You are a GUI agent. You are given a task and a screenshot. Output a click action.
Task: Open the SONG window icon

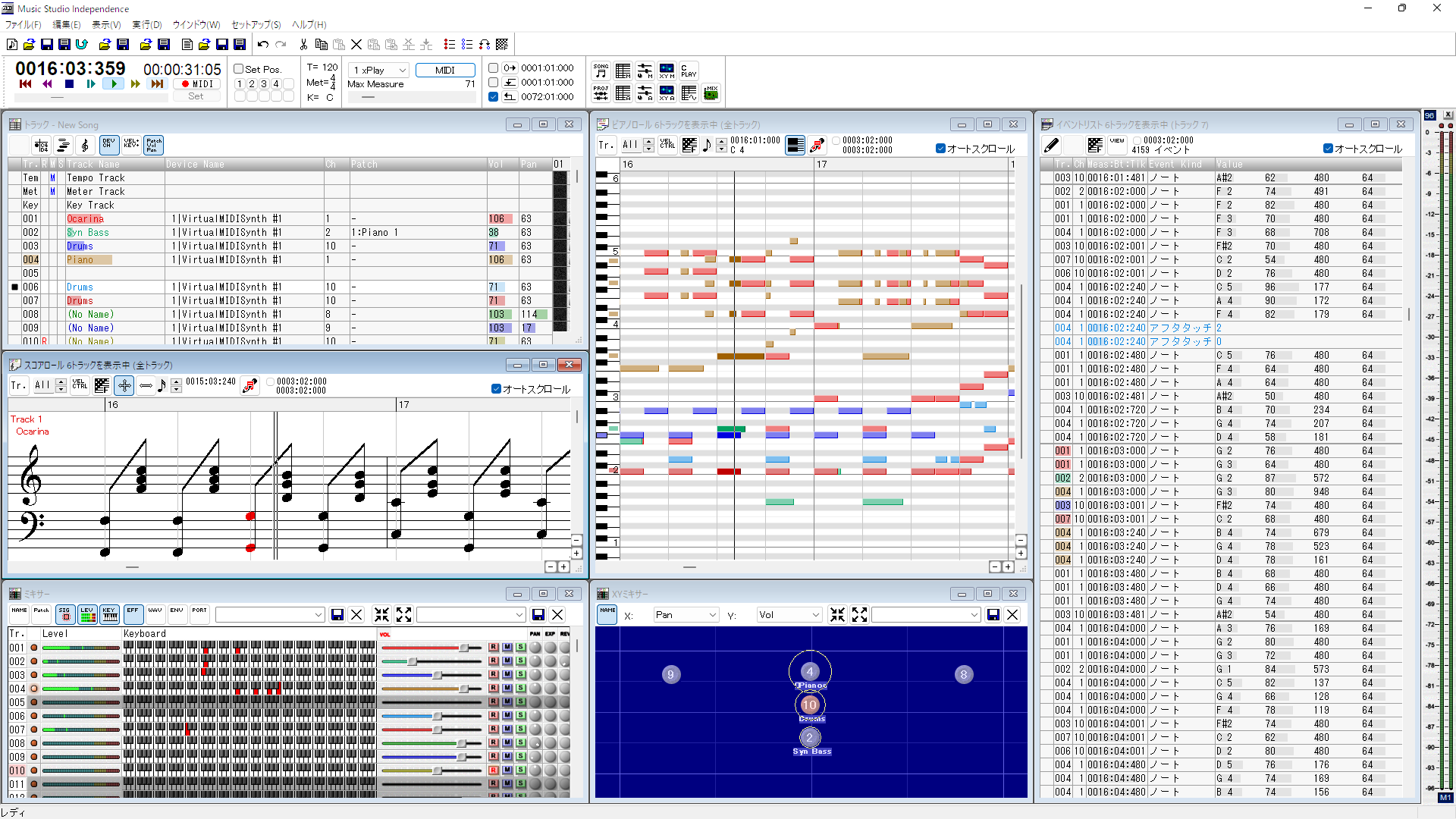pos(601,71)
